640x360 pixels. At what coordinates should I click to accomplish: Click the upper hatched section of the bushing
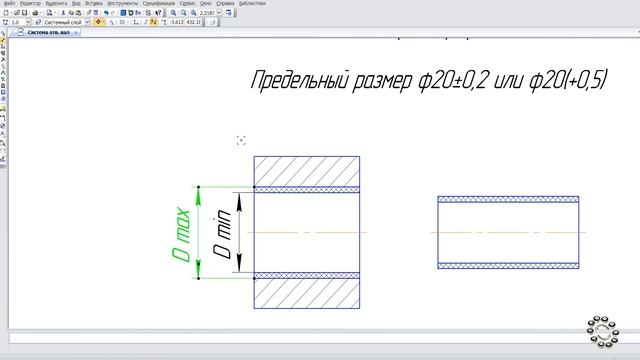307,171
